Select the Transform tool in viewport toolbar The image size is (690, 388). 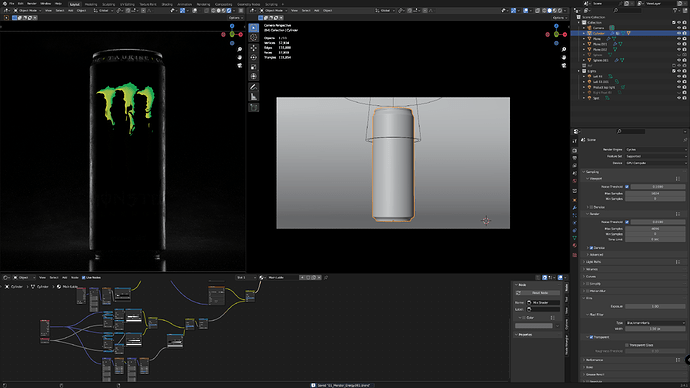click(x=254, y=77)
